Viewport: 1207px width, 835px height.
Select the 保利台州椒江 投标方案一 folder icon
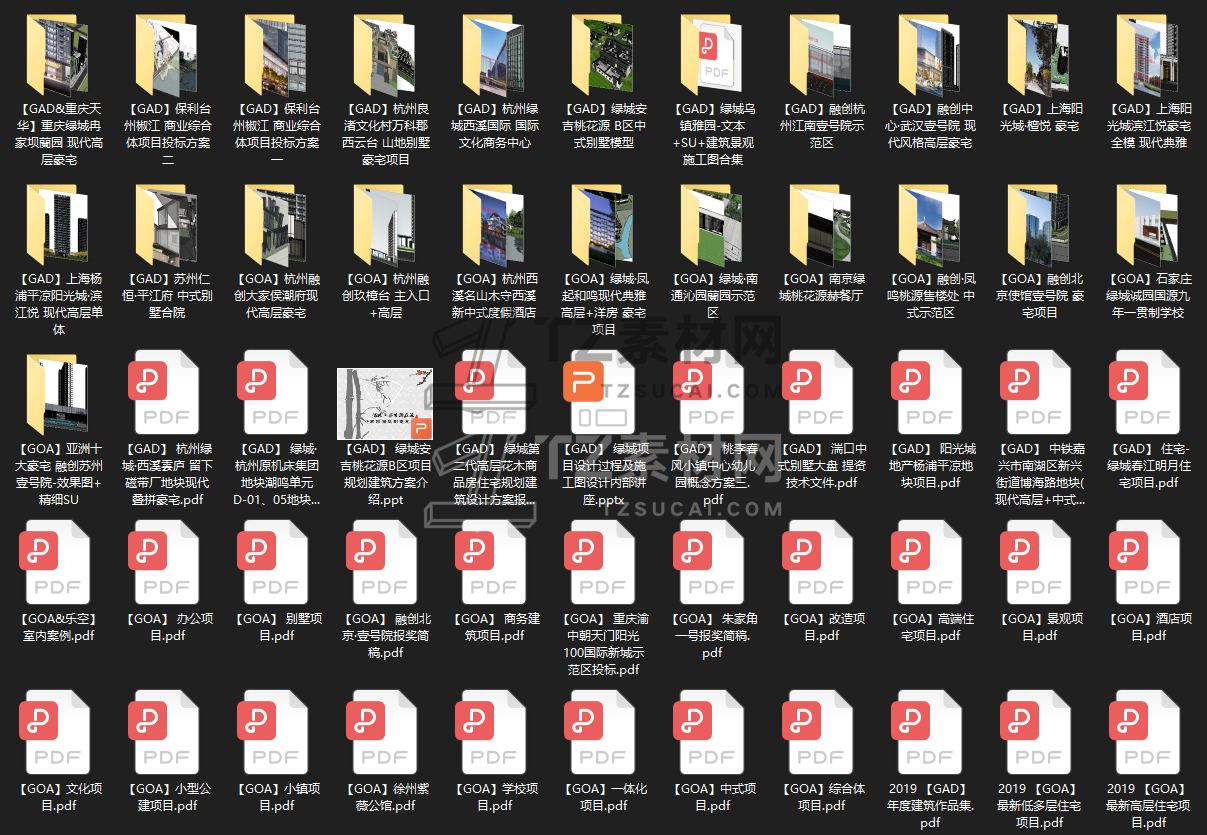tap(277, 56)
